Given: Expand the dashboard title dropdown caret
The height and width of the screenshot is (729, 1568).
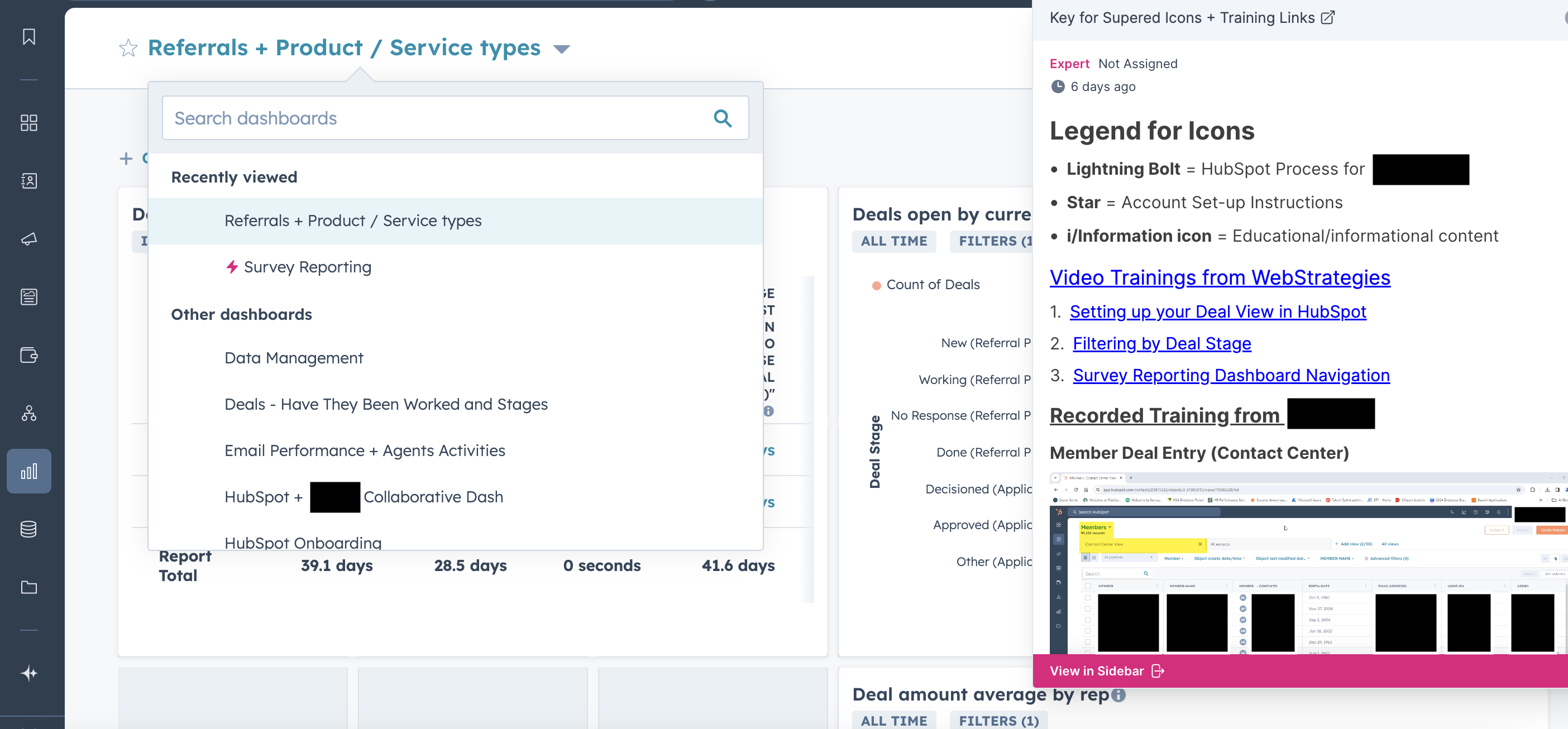Looking at the screenshot, I should [561, 49].
